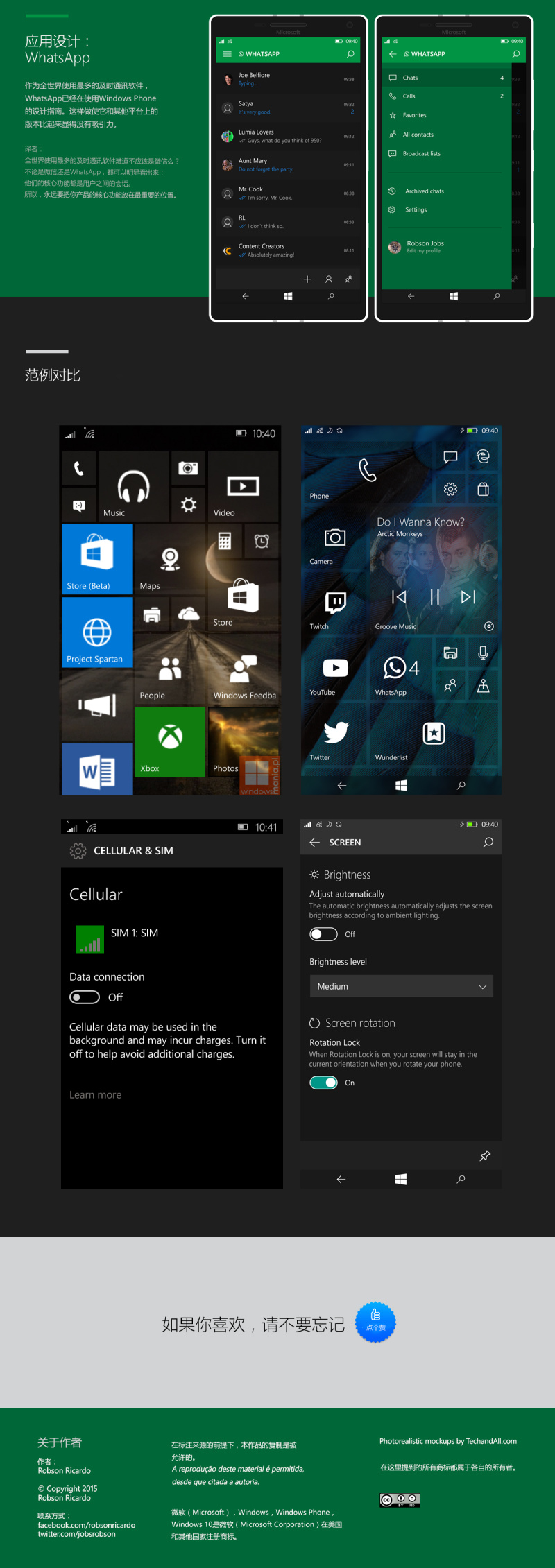Open the WhatsApp tile showing 4
The height and width of the screenshot is (1568, 555).
pyautogui.click(x=400, y=668)
